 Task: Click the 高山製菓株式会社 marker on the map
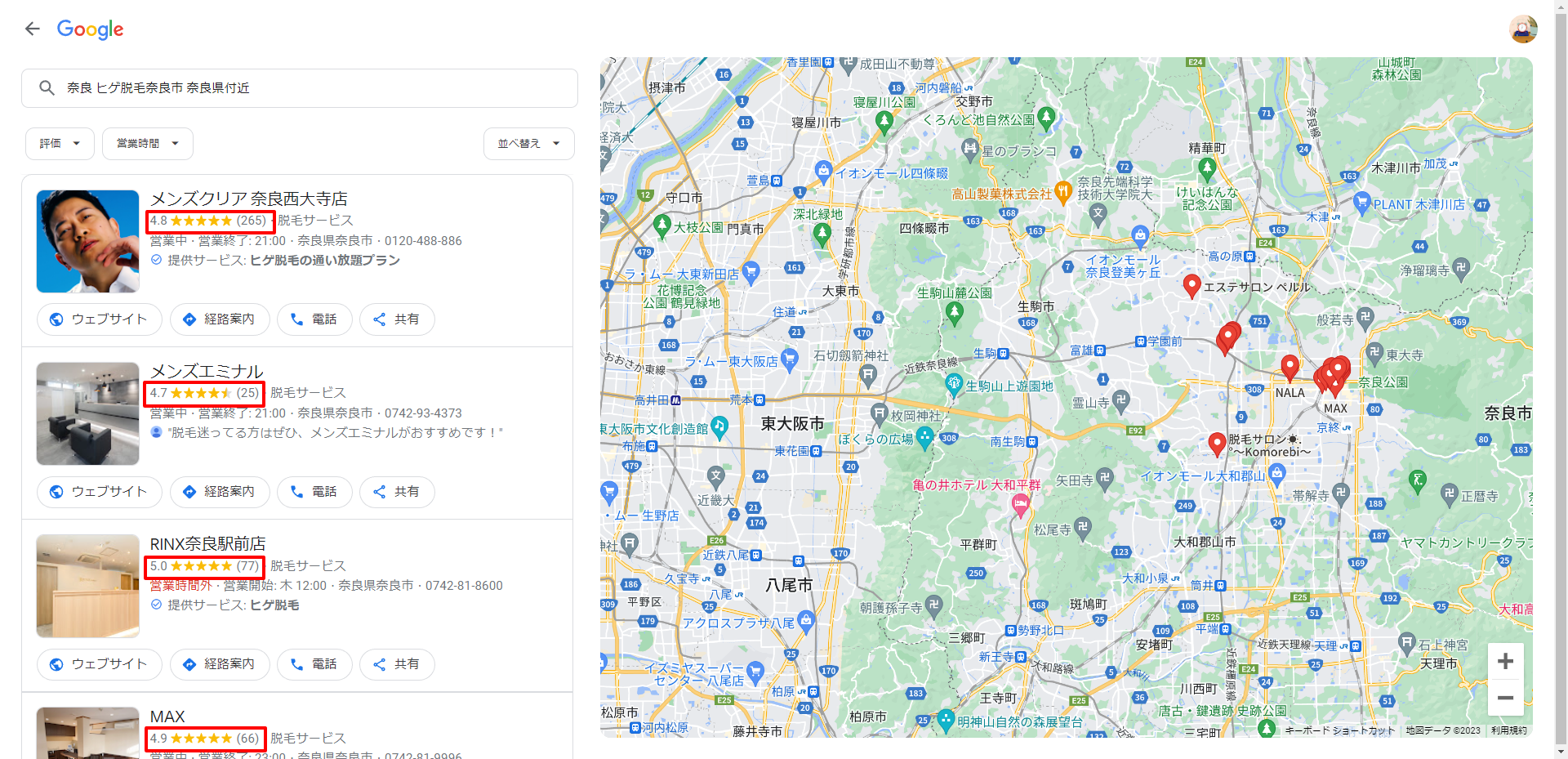click(1062, 193)
